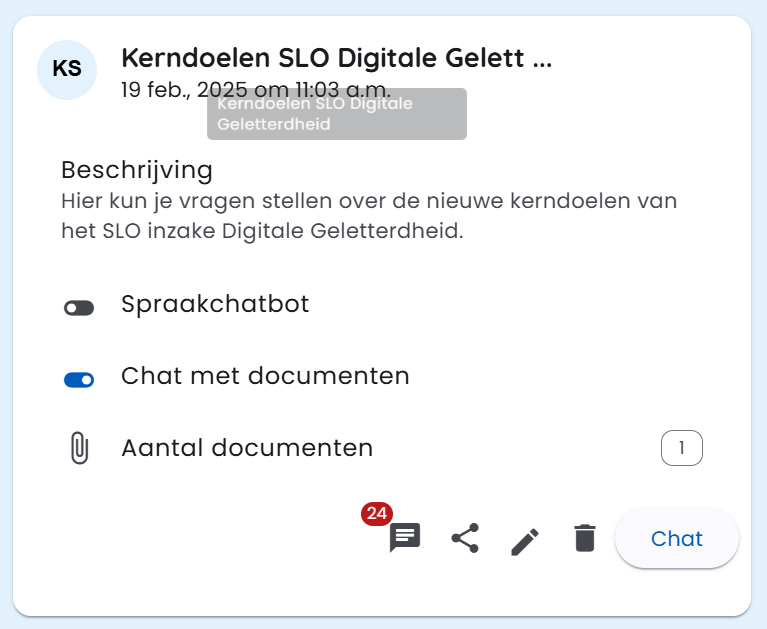Open the chat messages history icon
Viewport: 767px width, 629px height.
pyautogui.click(x=405, y=538)
